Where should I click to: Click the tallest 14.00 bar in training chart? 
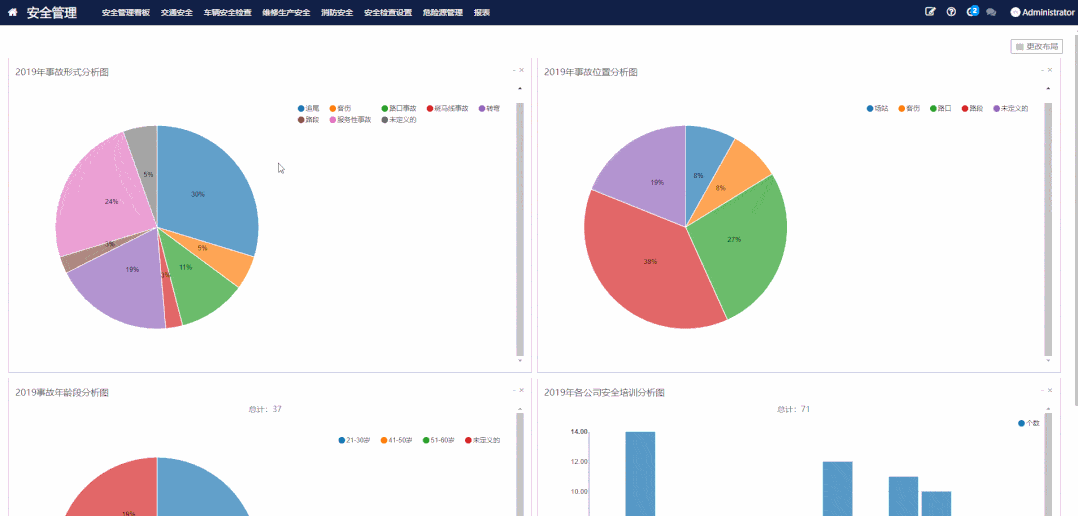(x=640, y=473)
